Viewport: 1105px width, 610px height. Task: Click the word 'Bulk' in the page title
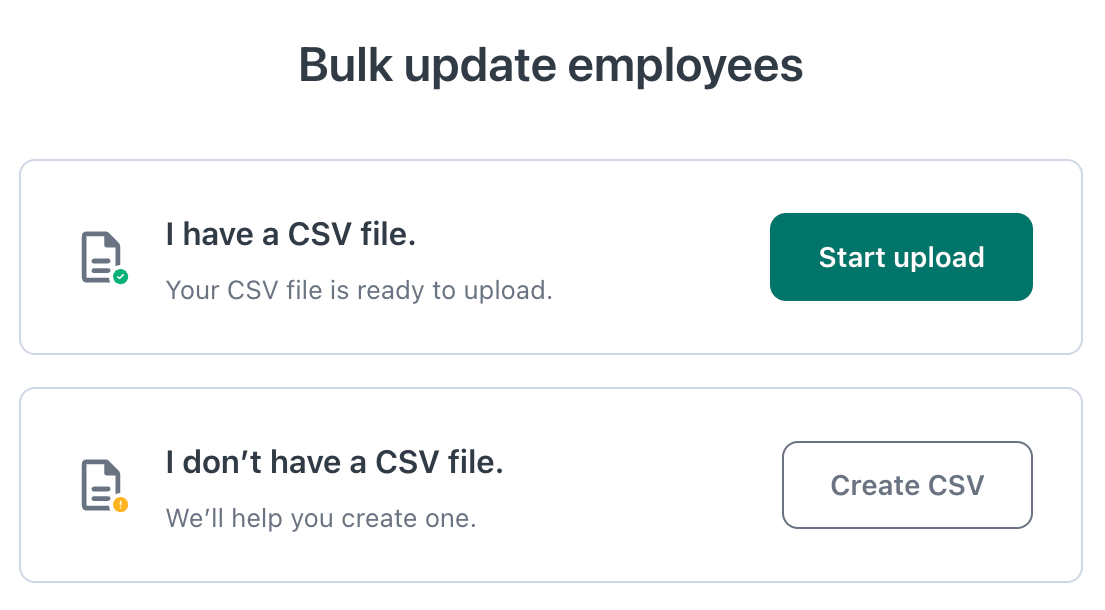click(340, 66)
